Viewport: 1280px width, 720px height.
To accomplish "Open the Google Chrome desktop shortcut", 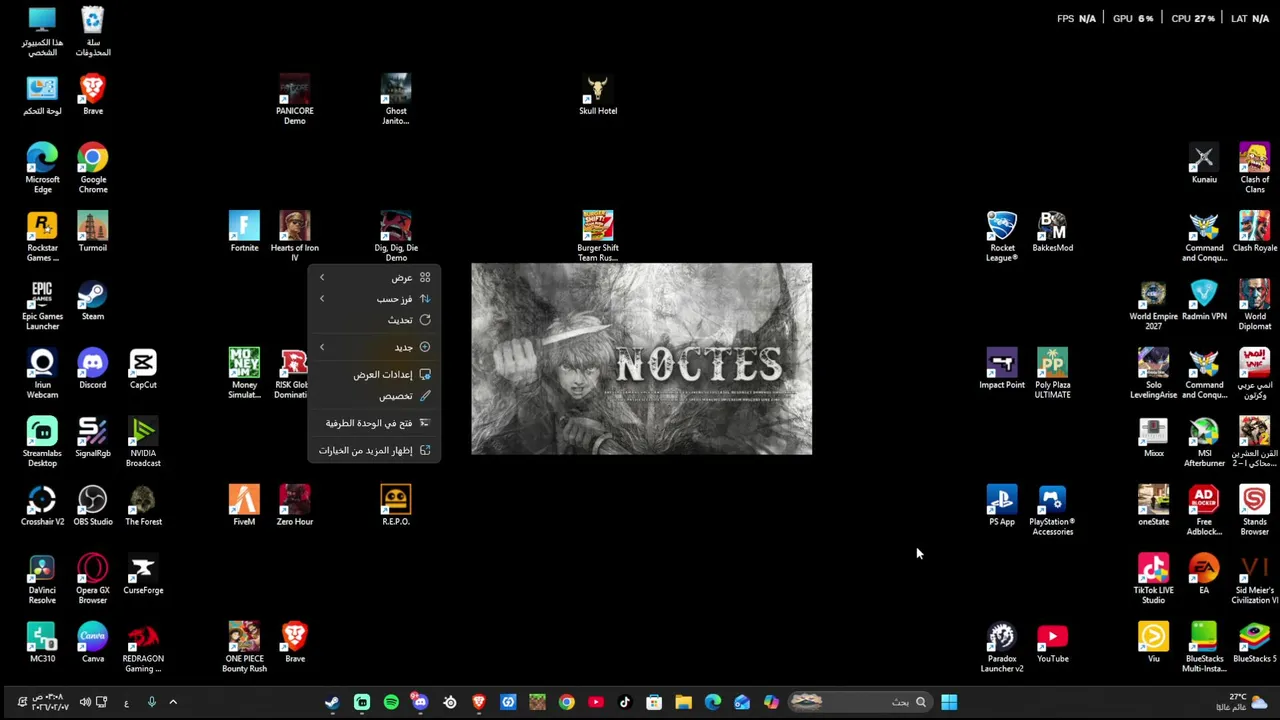I will click(x=93, y=167).
